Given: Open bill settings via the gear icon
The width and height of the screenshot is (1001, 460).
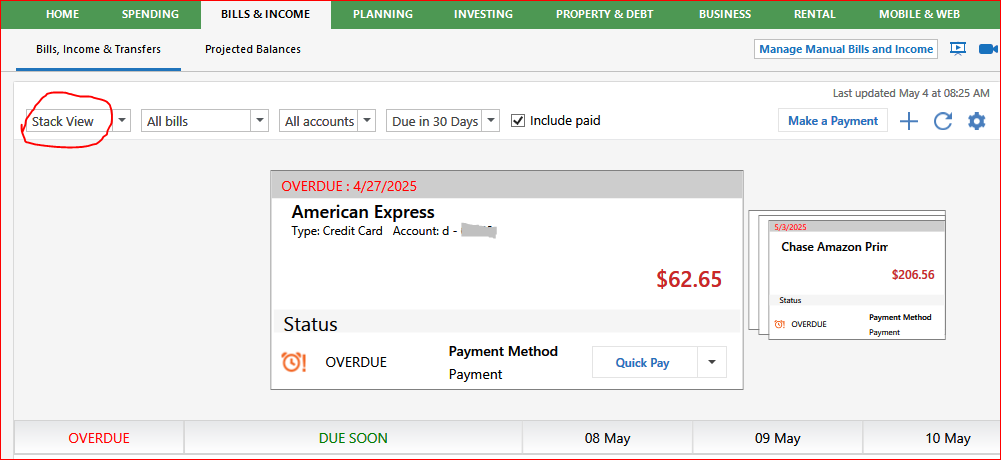Looking at the screenshot, I should click(977, 121).
